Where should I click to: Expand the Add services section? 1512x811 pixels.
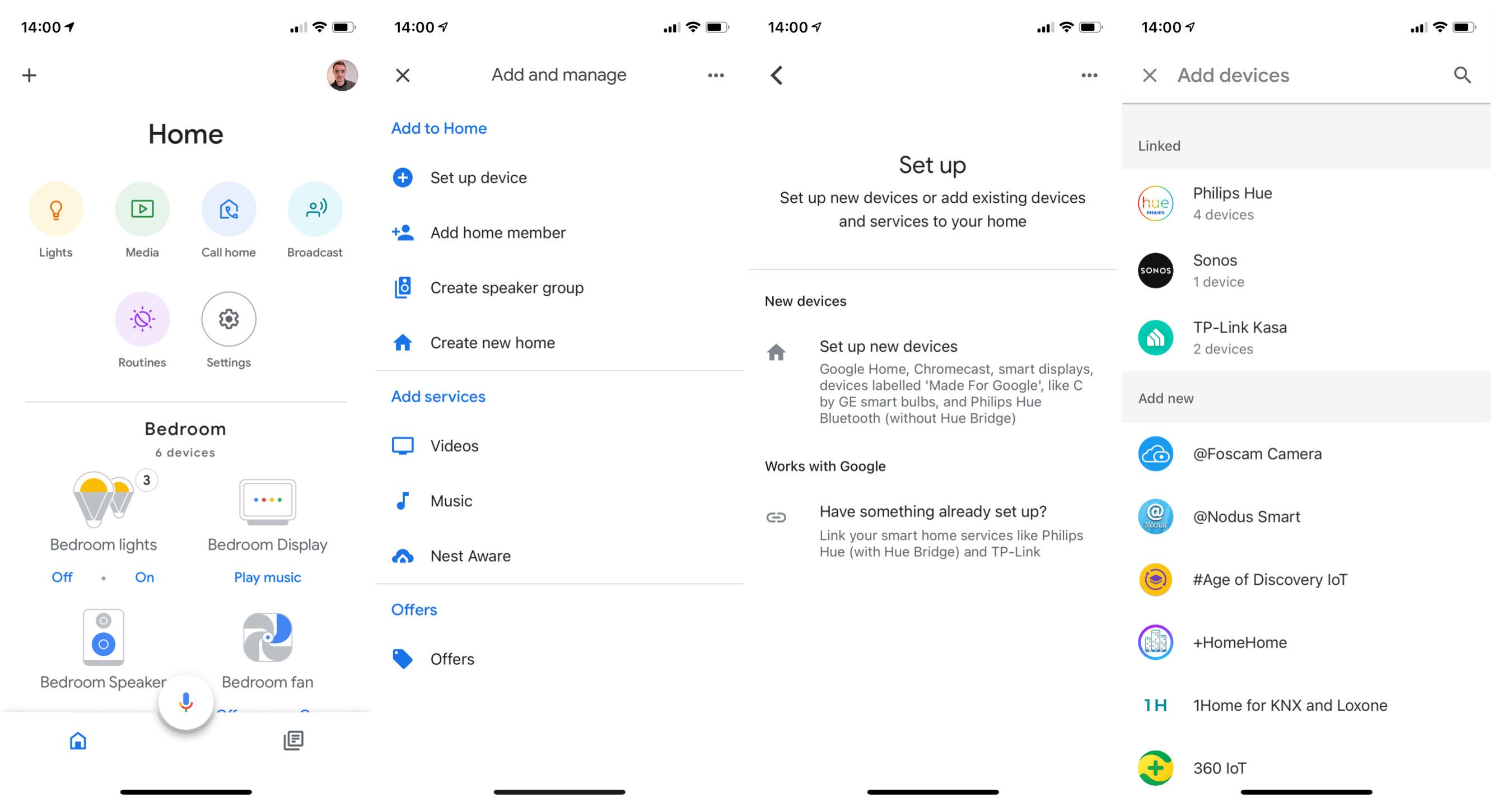point(437,396)
